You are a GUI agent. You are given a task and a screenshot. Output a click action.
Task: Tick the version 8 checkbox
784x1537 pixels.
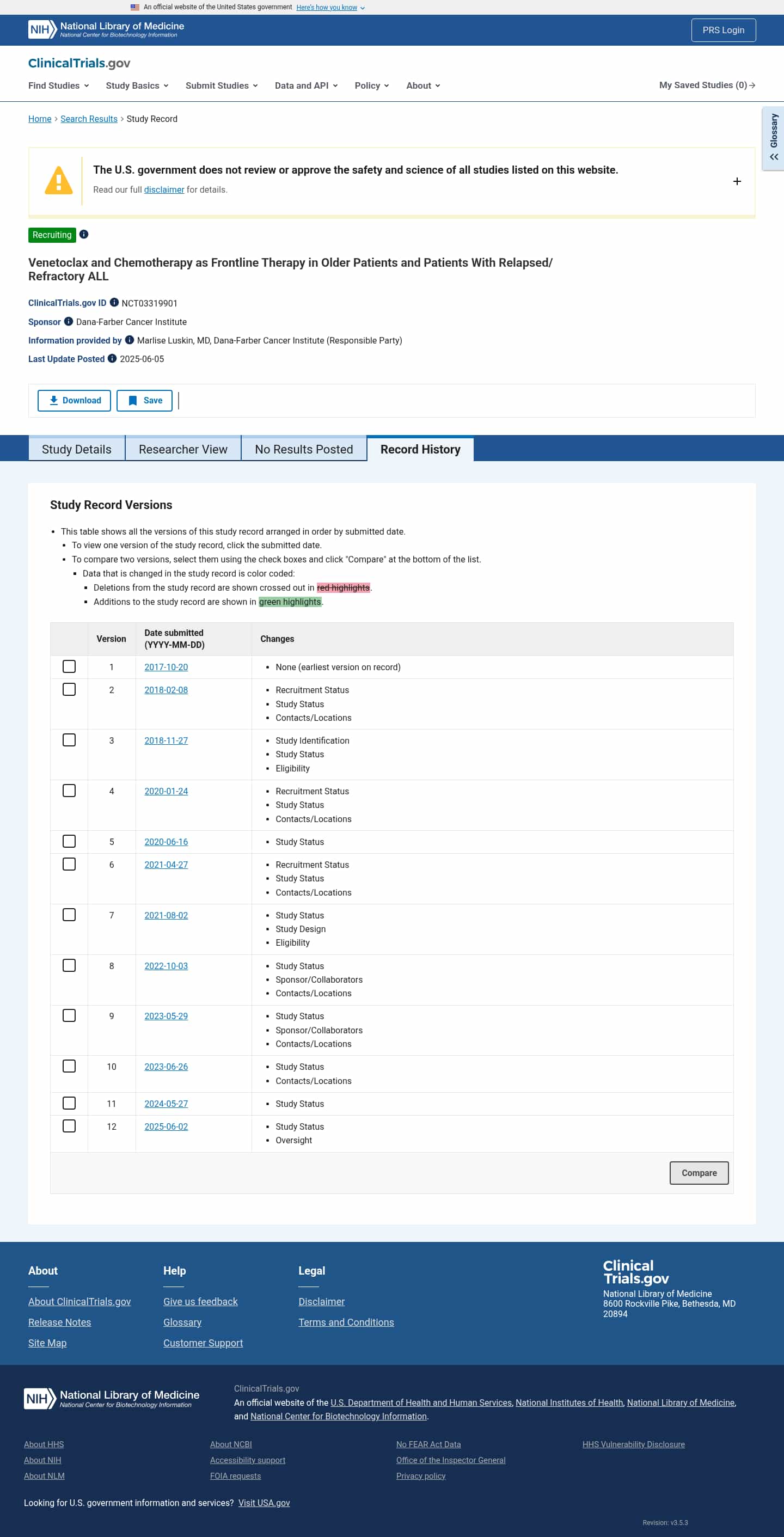[69, 965]
